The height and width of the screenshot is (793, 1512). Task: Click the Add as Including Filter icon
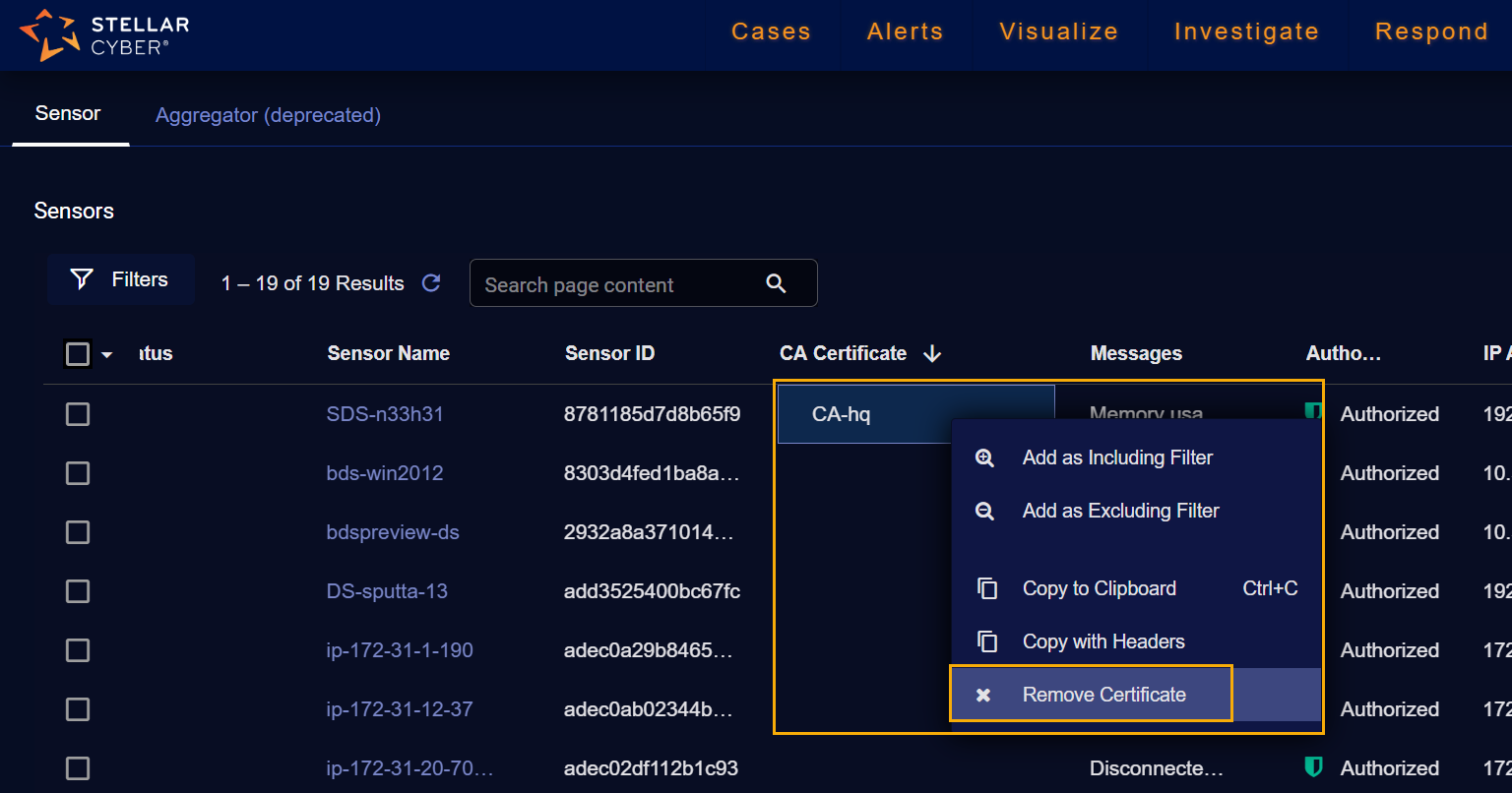tap(984, 457)
